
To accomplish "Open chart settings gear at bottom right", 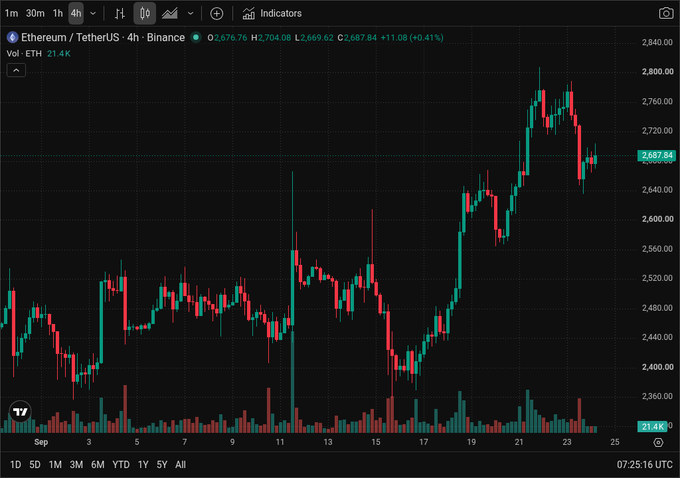I will [658, 442].
